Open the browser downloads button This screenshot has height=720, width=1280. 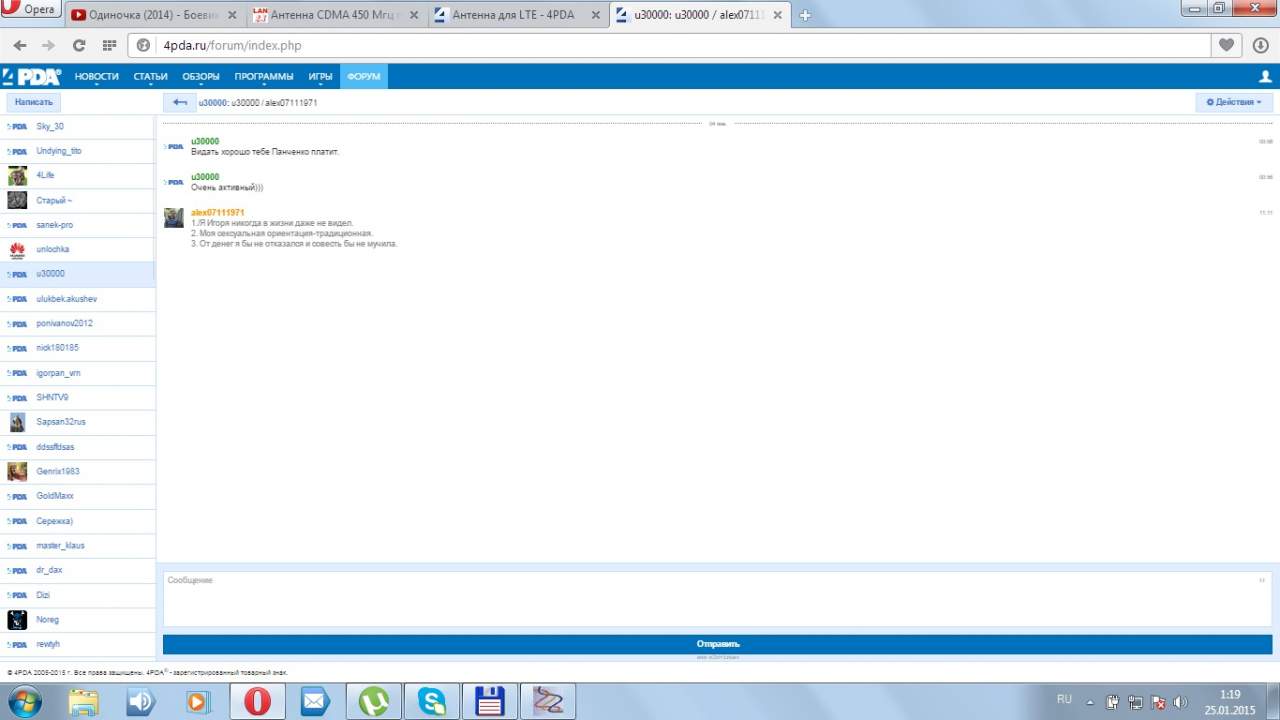click(x=1260, y=45)
